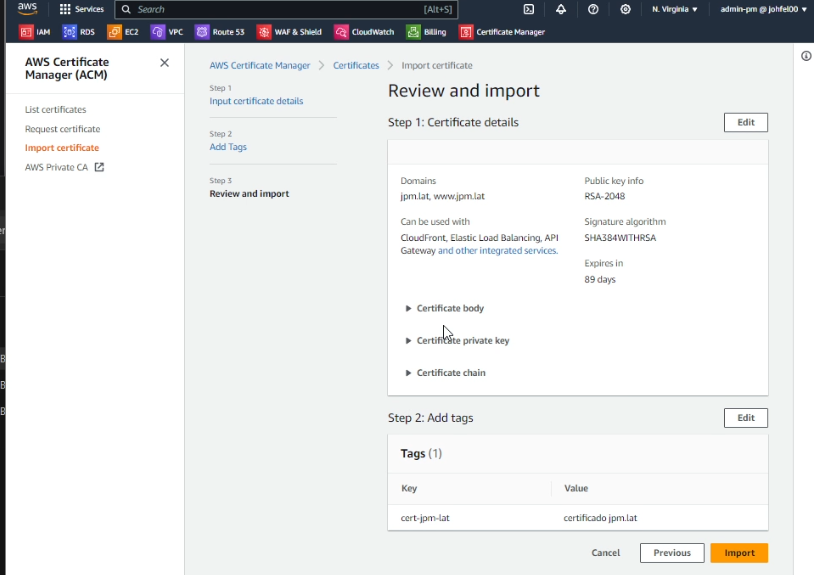Open the Route 53 shortcut icon
Screen dimensions: 814x575
point(201,32)
